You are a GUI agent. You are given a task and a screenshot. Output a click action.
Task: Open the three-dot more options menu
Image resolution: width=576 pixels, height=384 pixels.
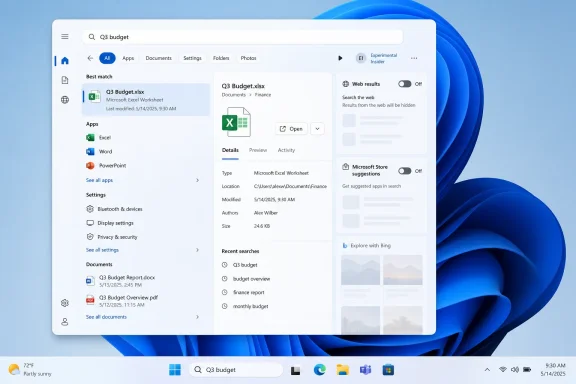pyautogui.click(x=414, y=58)
